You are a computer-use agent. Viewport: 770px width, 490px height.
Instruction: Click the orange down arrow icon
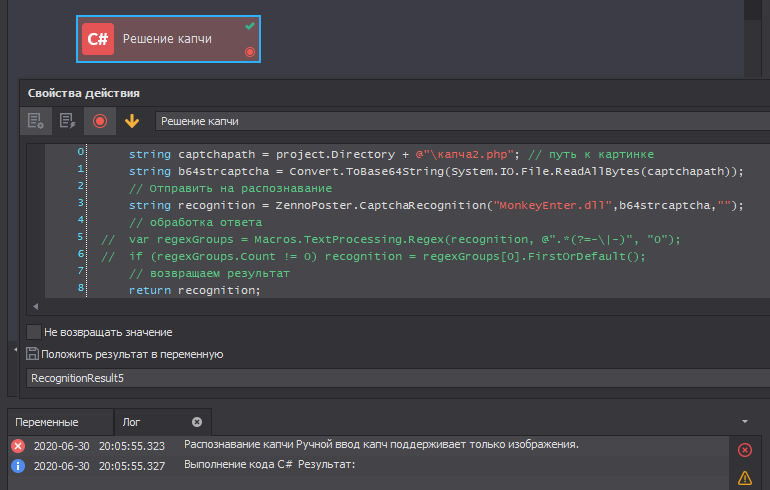click(132, 121)
